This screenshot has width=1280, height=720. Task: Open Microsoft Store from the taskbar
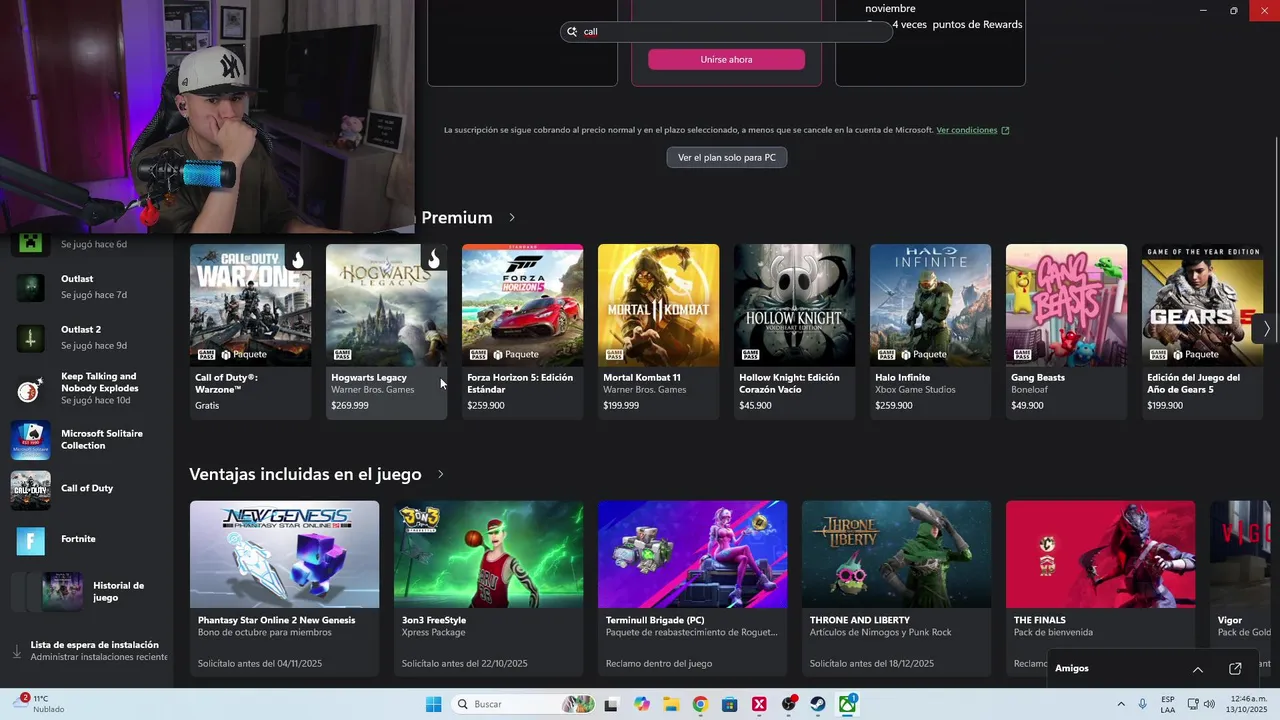pos(730,704)
